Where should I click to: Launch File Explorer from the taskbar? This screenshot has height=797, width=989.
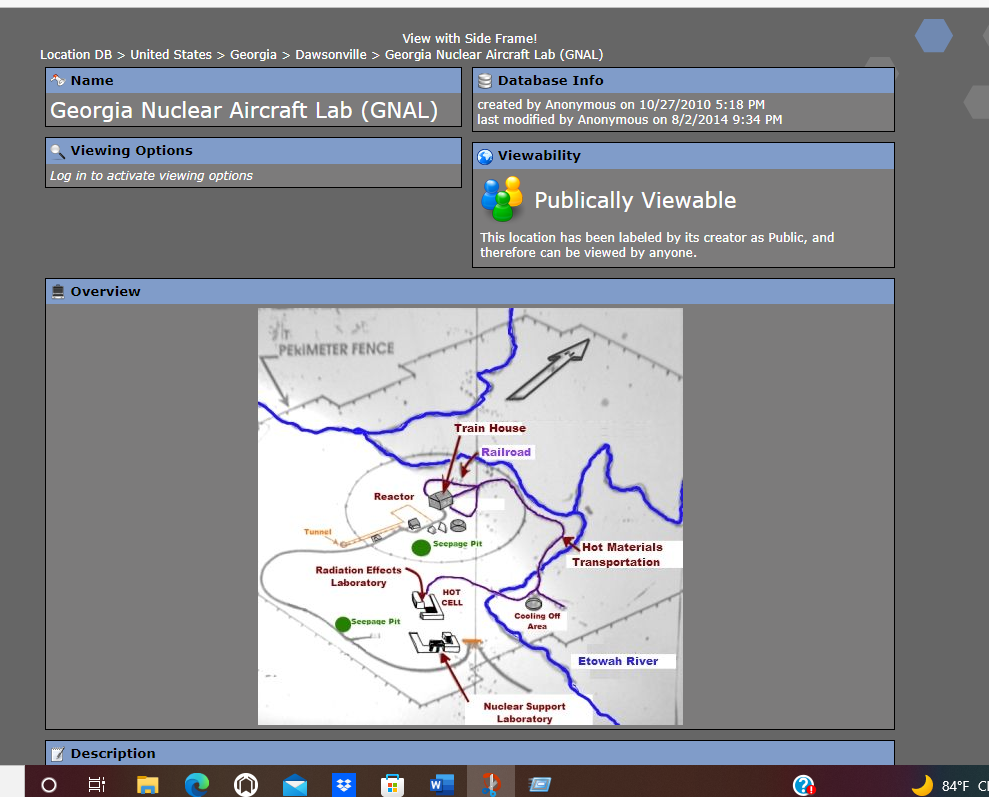148,785
